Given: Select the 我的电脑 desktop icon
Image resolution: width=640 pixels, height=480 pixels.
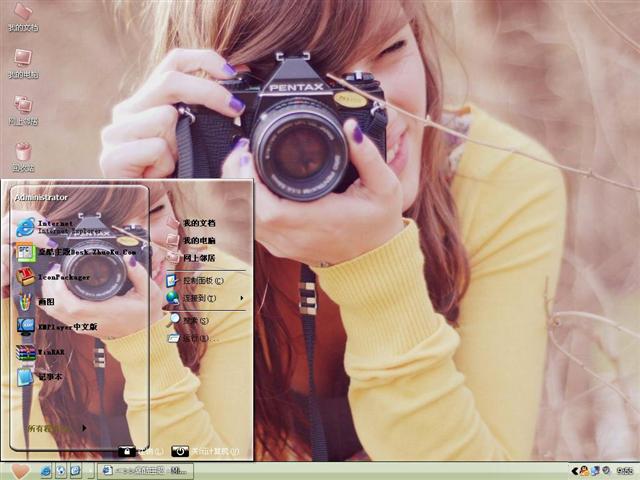Looking at the screenshot, I should click(x=23, y=64).
